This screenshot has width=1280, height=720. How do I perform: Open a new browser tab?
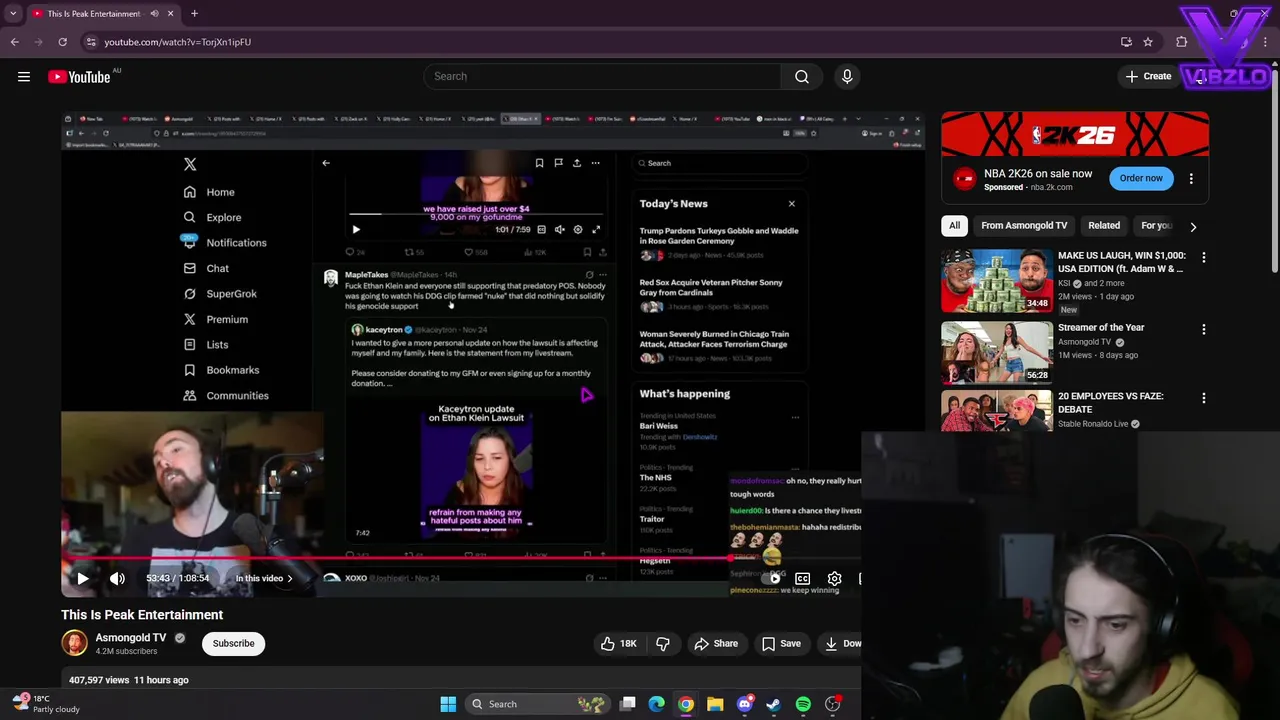click(194, 14)
